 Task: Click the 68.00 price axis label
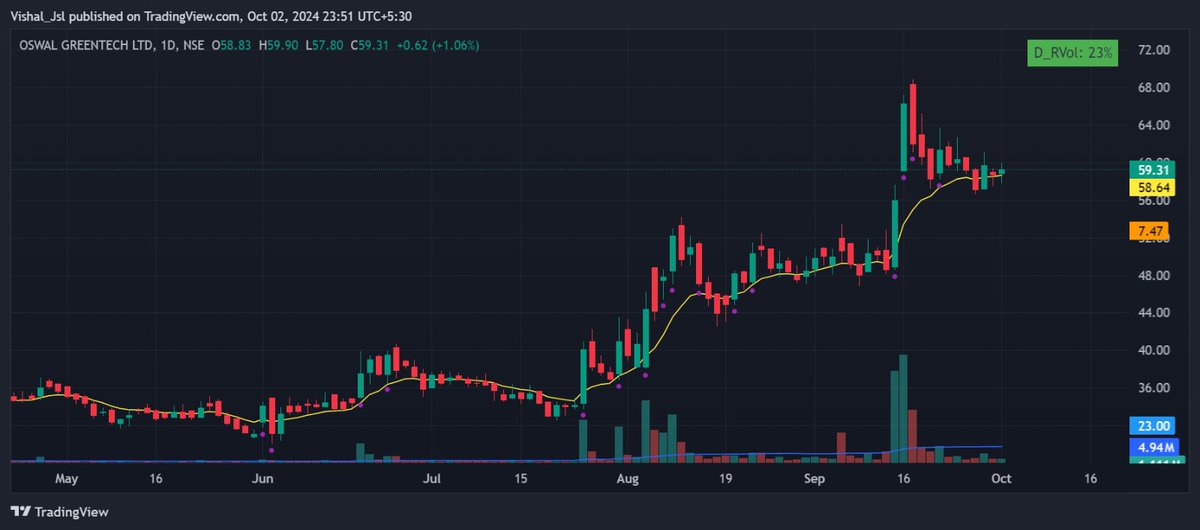click(1153, 88)
